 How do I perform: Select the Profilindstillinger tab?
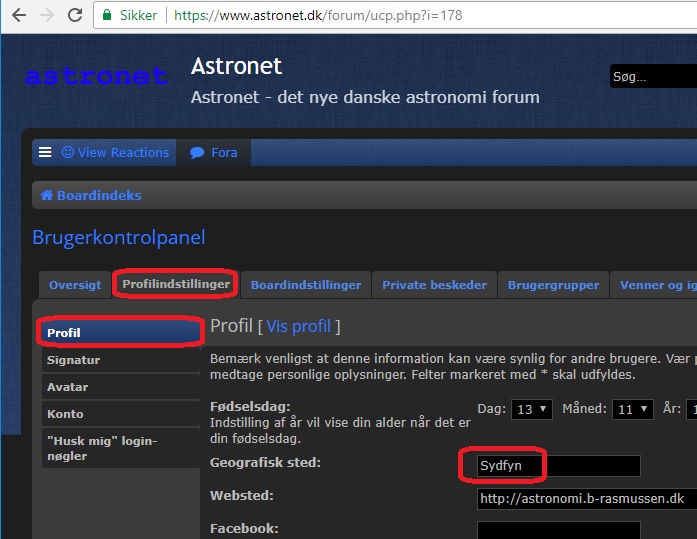pyautogui.click(x=176, y=284)
